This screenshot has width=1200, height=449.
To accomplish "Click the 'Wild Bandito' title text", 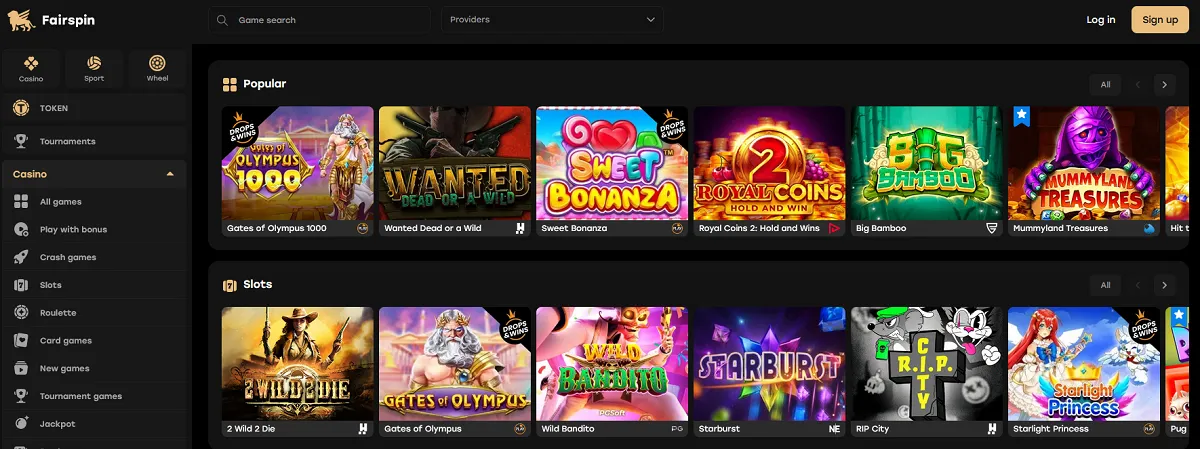I will (568, 429).
